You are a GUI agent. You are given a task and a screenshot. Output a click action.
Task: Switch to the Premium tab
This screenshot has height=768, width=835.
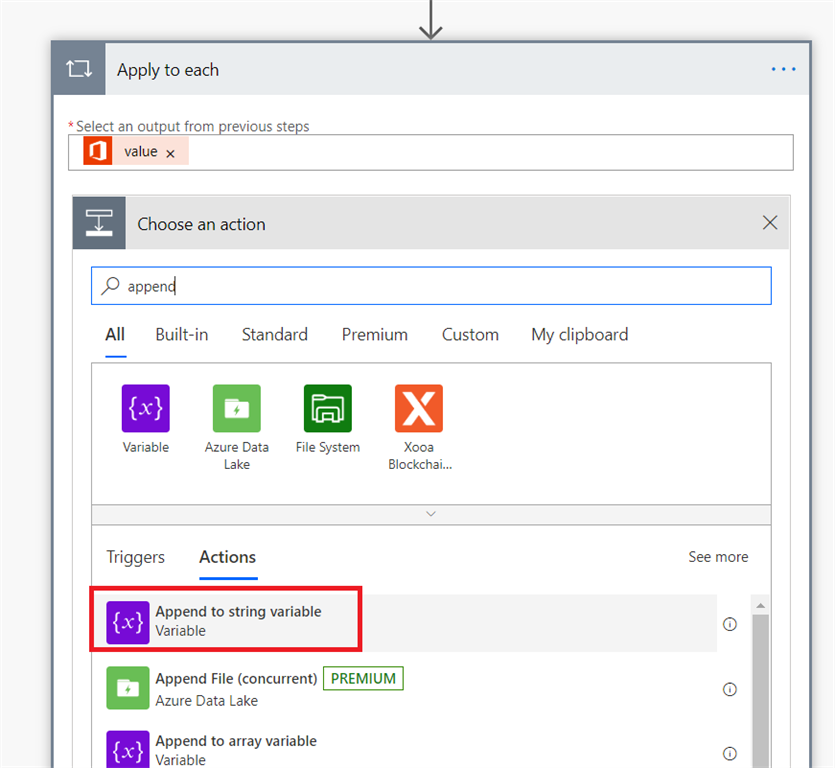[375, 335]
